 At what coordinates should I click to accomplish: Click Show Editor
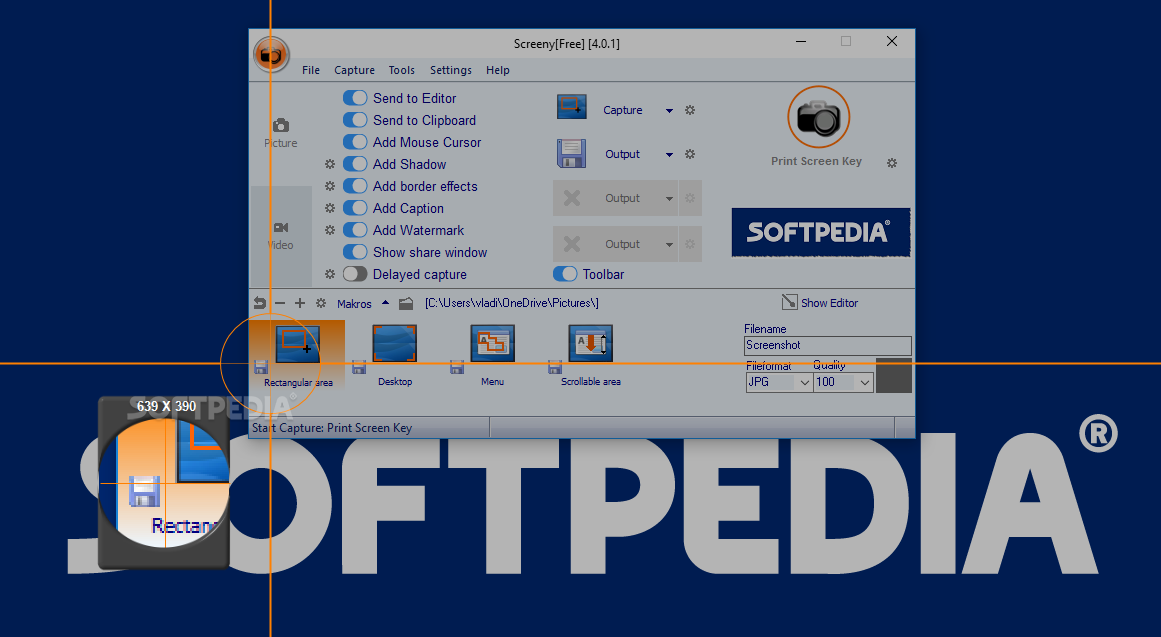pos(820,302)
